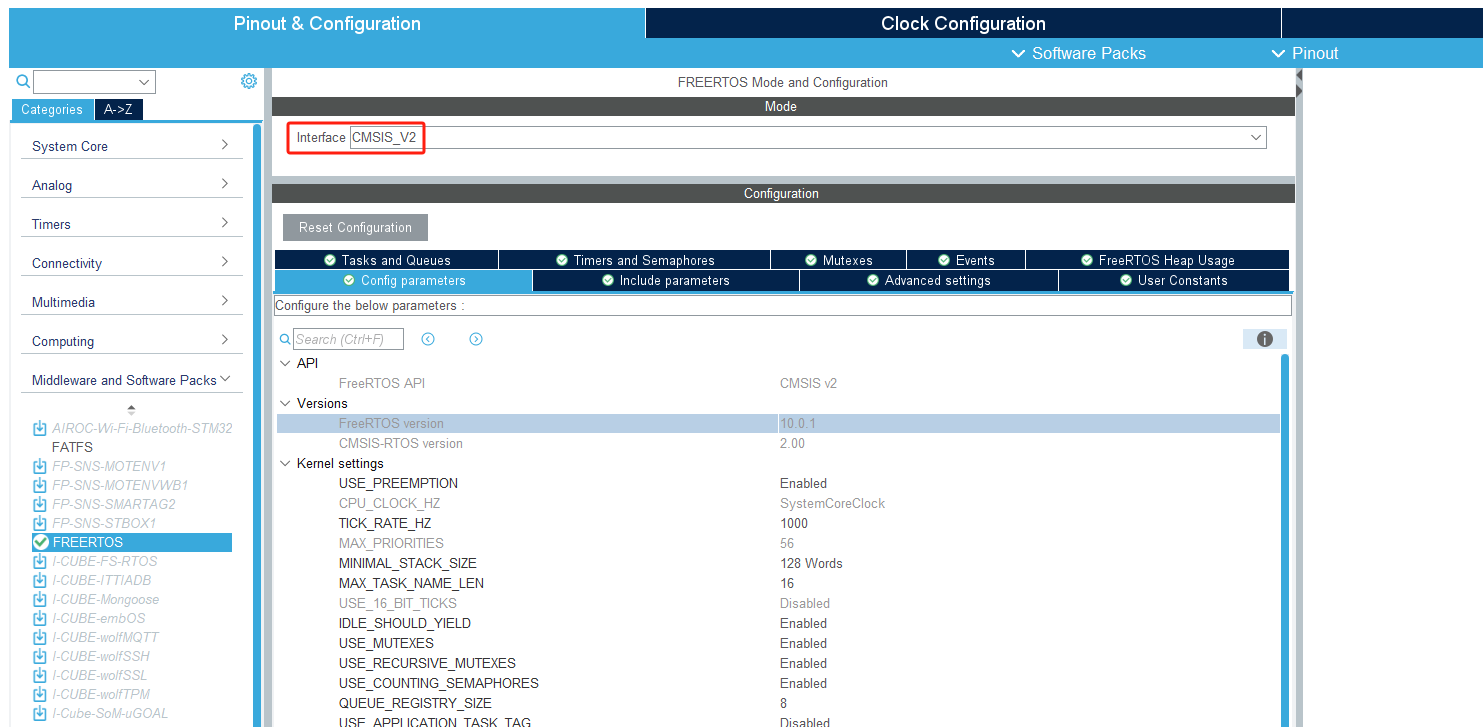Image resolution: width=1483 pixels, height=727 pixels.
Task: Select the Pinout & Configuration tab
Action: (327, 23)
